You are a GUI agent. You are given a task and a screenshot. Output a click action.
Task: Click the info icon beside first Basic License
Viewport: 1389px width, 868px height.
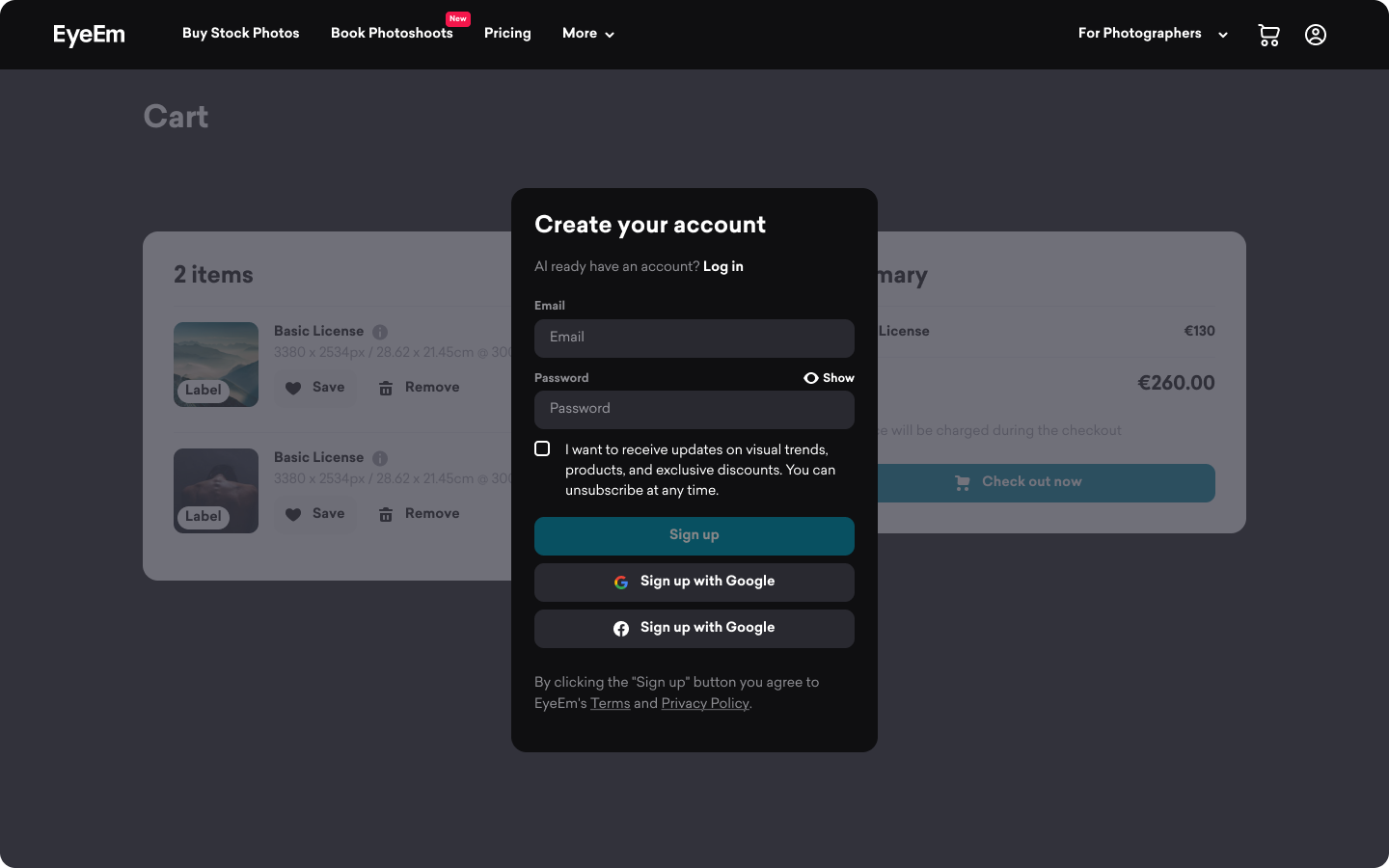point(380,332)
